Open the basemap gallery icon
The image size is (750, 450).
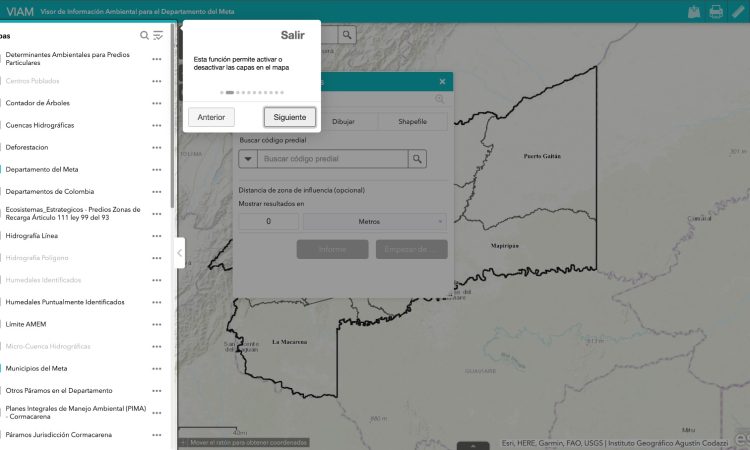(694, 12)
